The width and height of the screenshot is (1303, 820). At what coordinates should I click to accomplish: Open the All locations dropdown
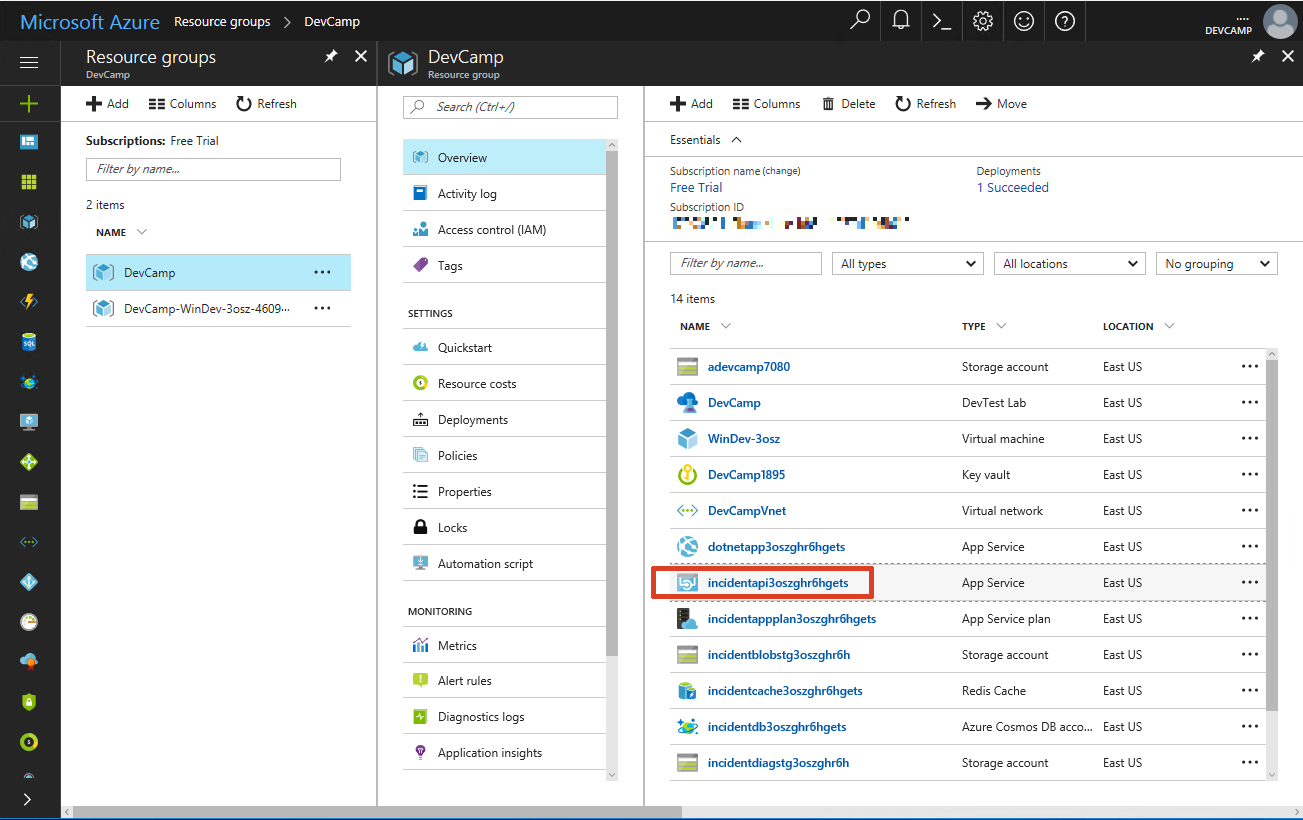(1069, 264)
